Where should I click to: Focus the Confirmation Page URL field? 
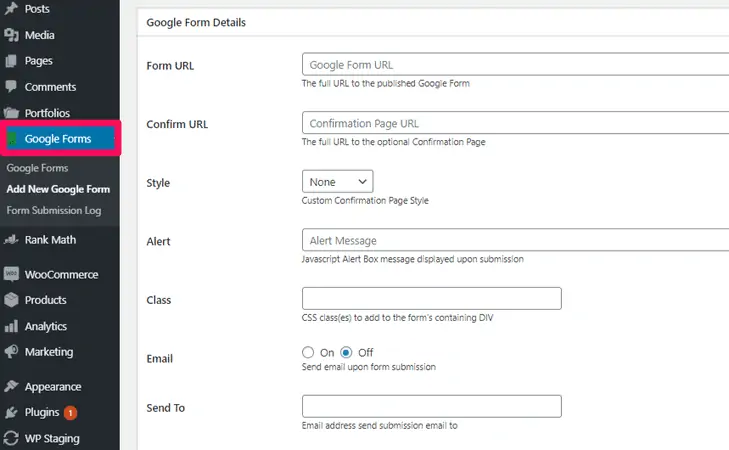tap(515, 123)
